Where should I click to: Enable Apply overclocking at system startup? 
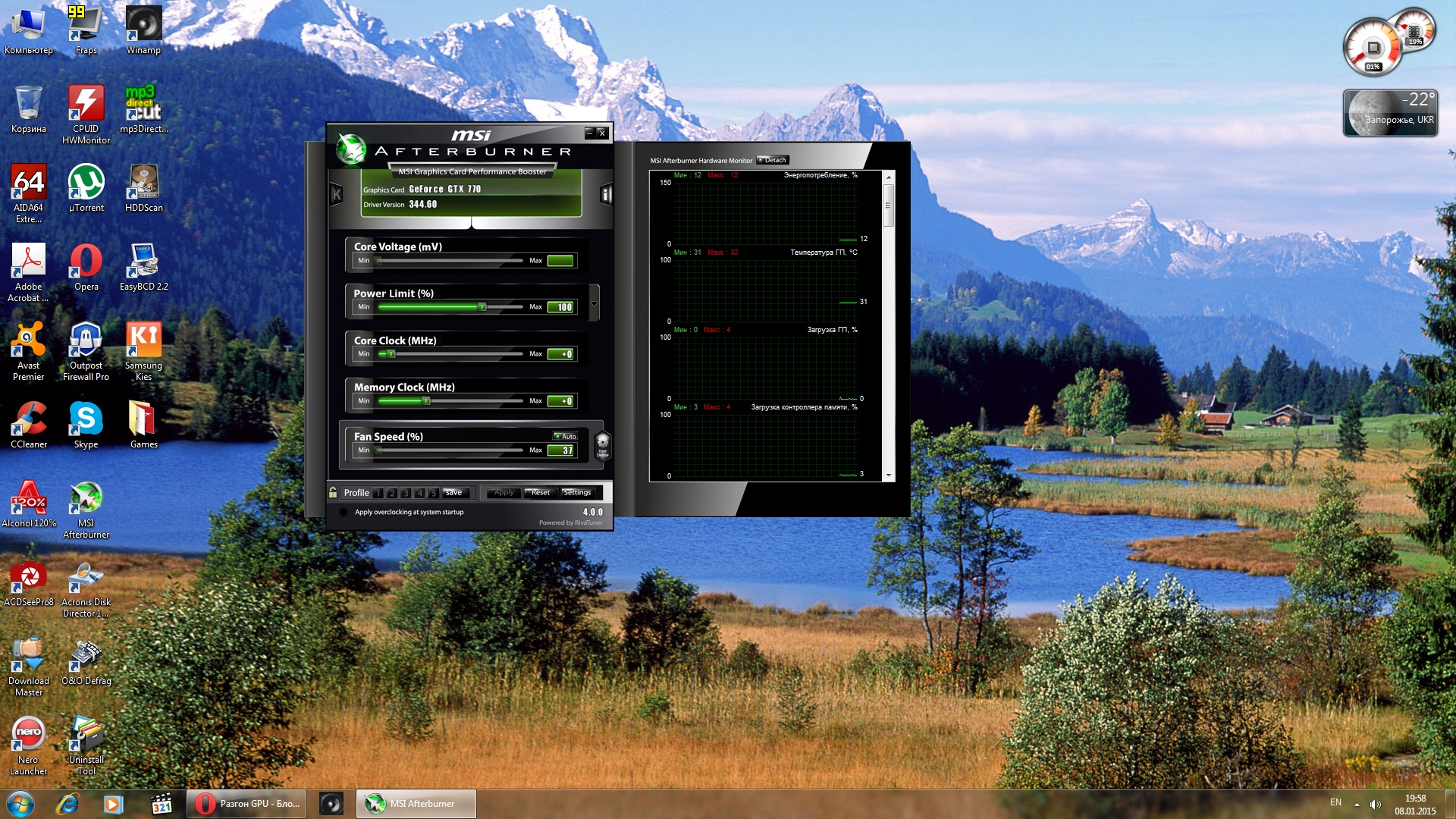point(344,513)
